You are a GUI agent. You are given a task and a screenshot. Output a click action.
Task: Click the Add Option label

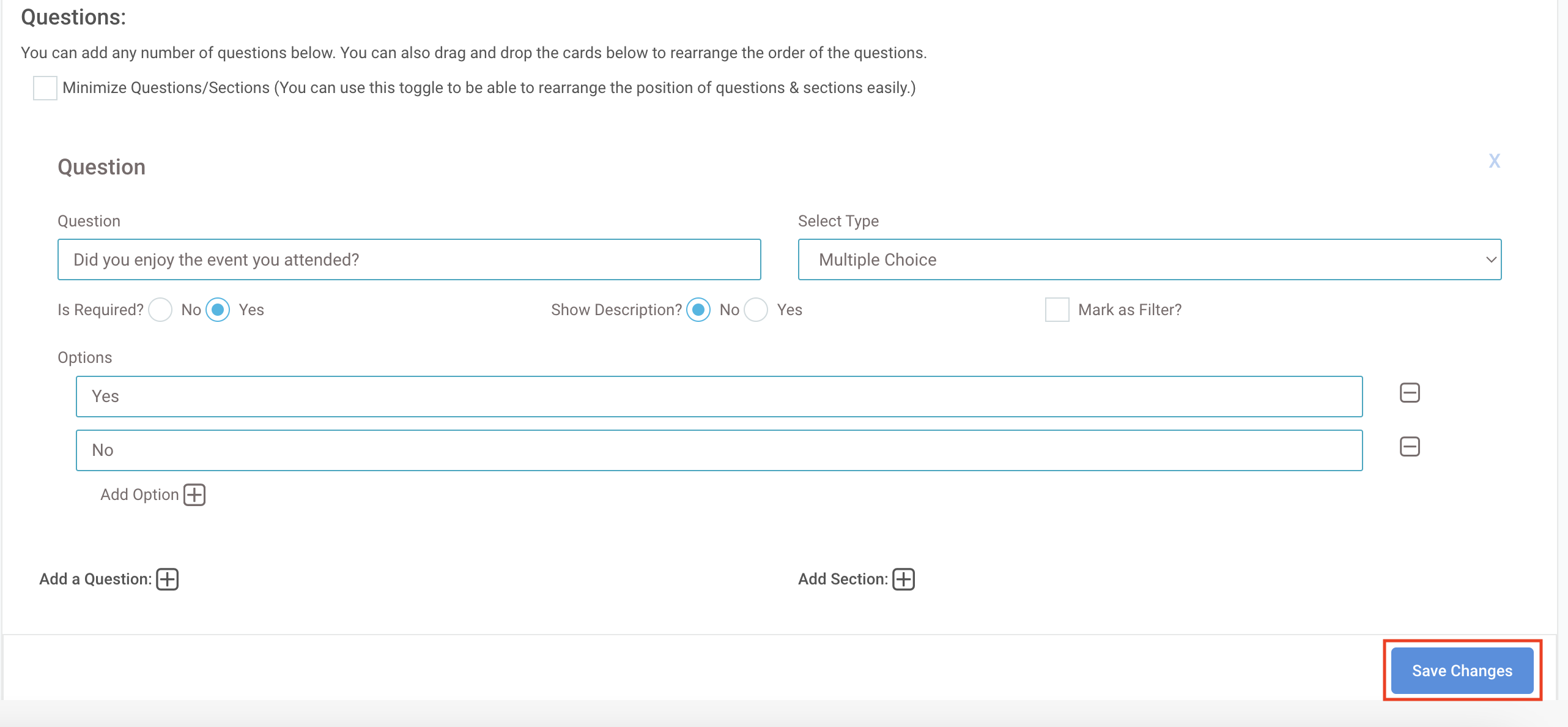click(139, 494)
